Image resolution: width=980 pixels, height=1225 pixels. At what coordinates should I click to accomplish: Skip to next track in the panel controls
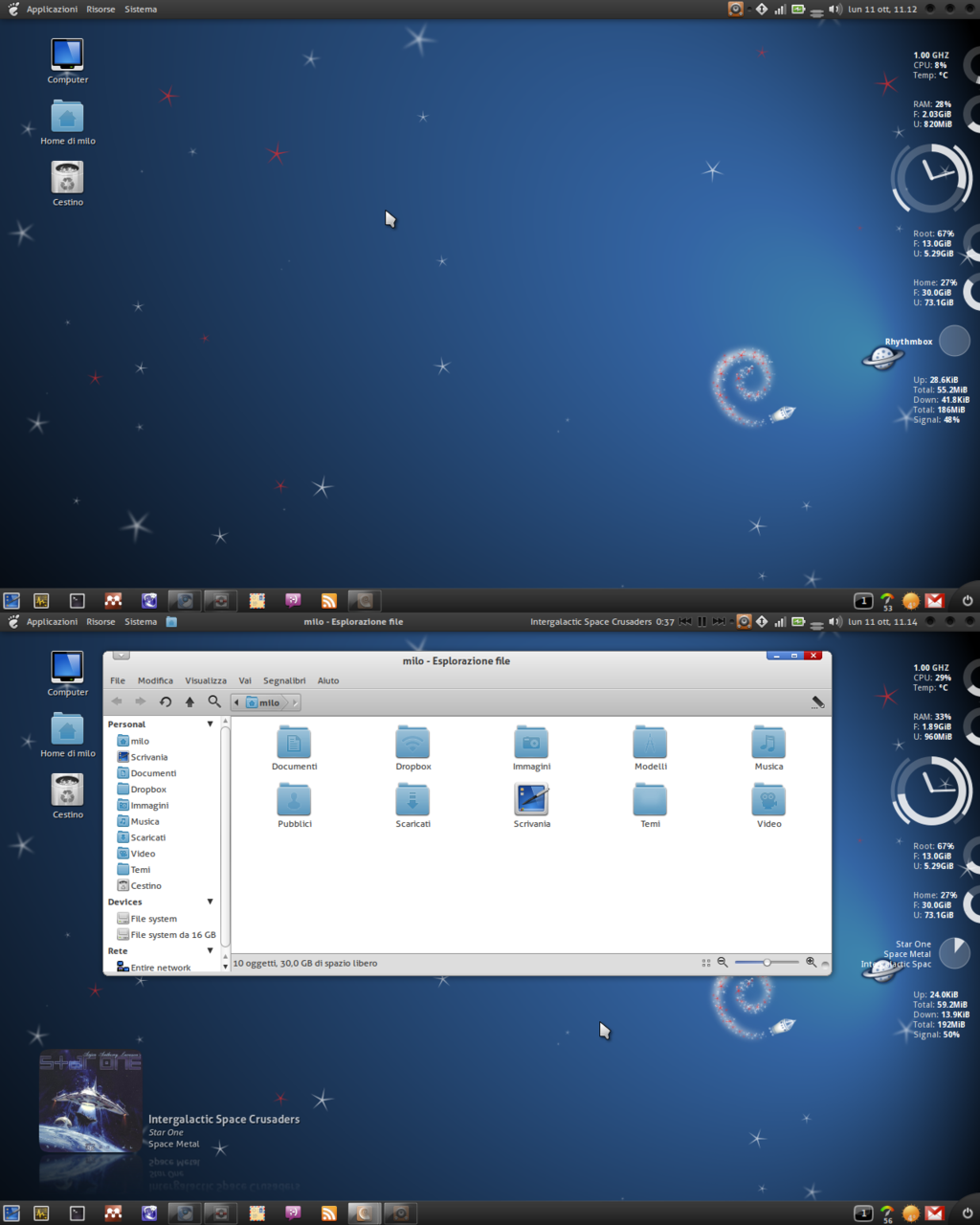719,621
